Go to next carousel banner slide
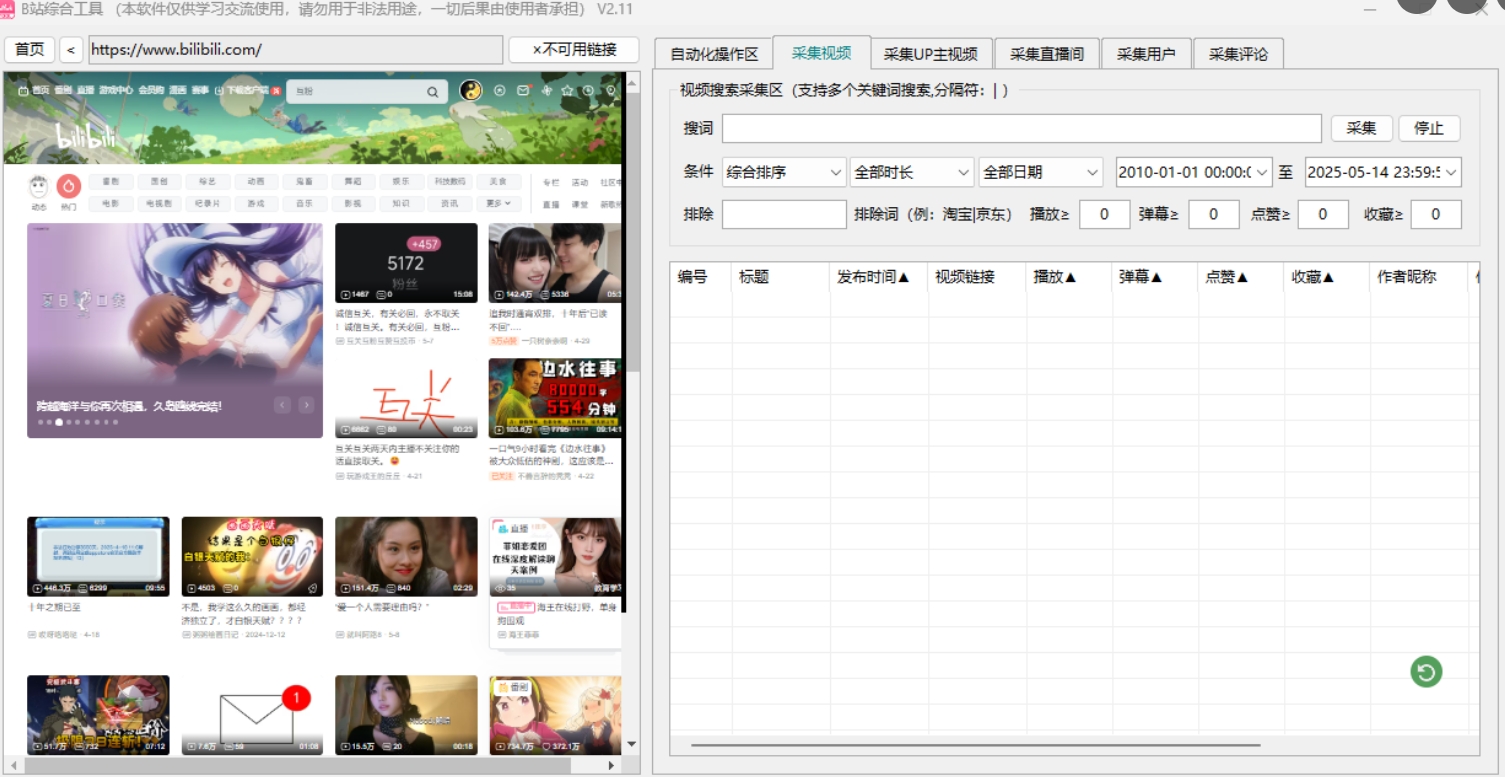1505x777 pixels. (306, 405)
